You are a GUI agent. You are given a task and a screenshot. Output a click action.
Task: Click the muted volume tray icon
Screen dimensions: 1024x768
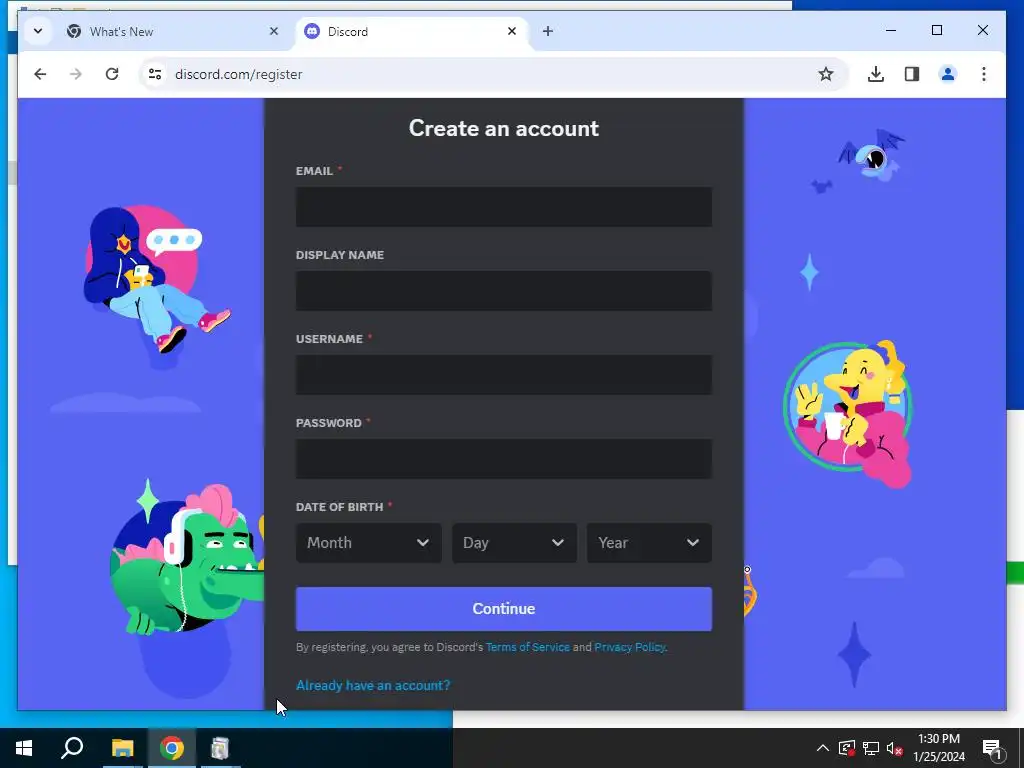click(894, 748)
